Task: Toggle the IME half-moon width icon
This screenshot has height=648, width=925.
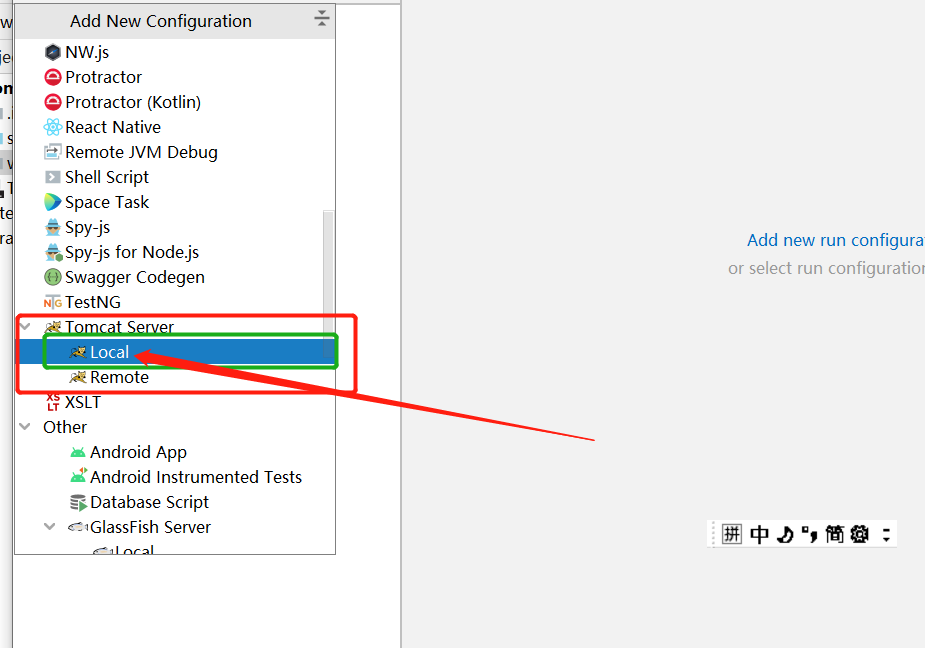Action: pyautogui.click(x=785, y=535)
